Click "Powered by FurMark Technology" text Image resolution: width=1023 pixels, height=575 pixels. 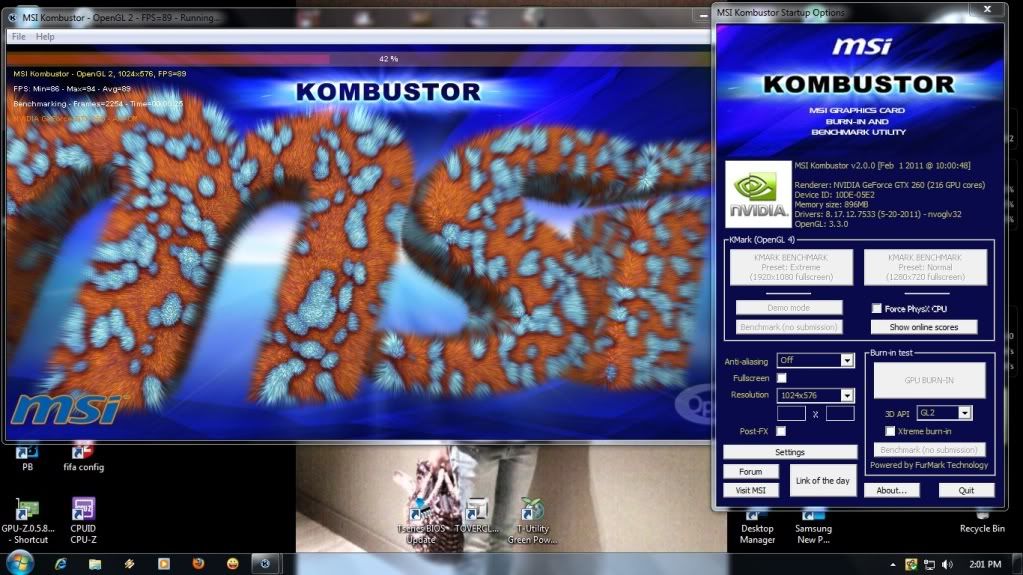point(929,465)
